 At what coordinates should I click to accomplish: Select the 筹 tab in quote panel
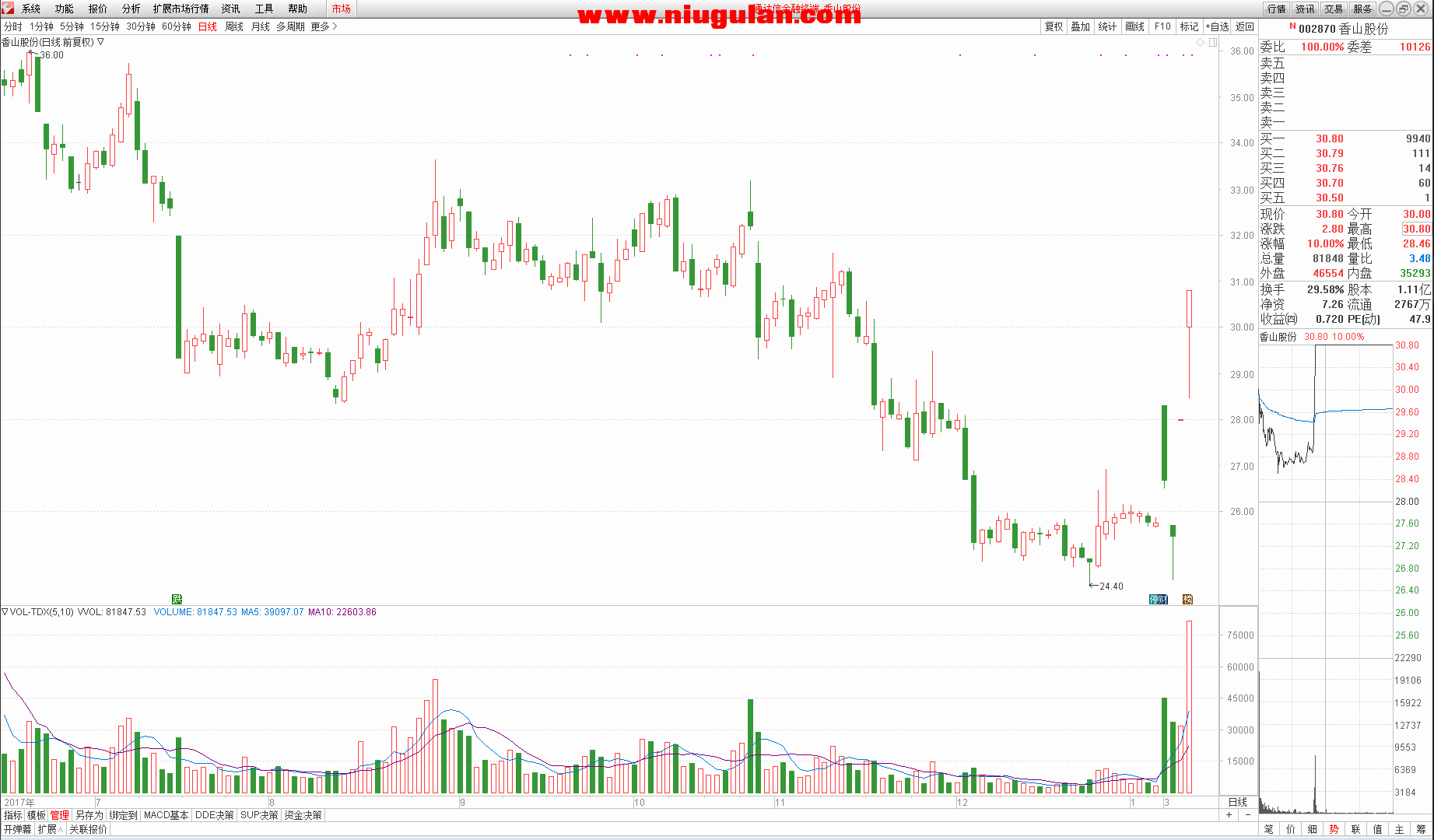tap(1421, 829)
